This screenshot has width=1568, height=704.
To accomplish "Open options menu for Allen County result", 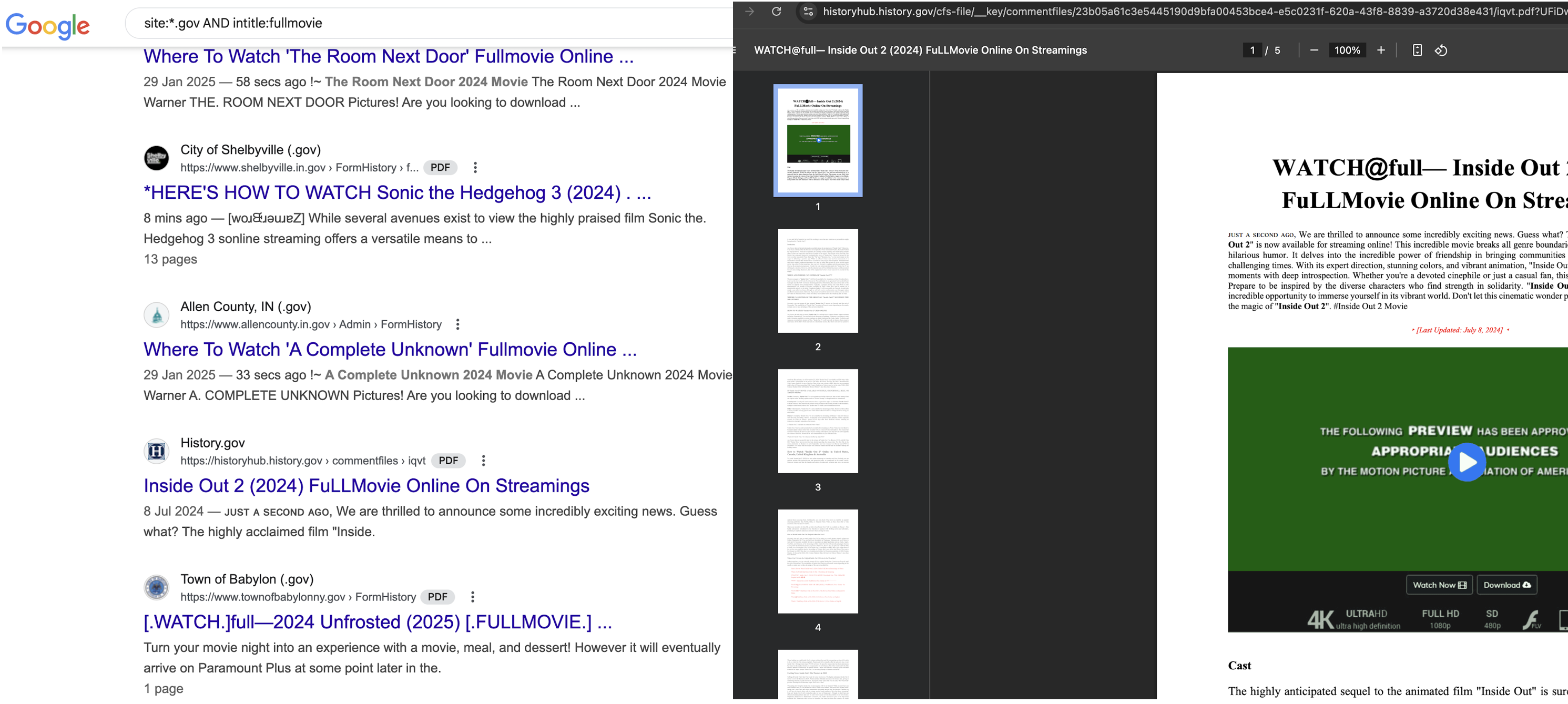I will pos(458,324).
